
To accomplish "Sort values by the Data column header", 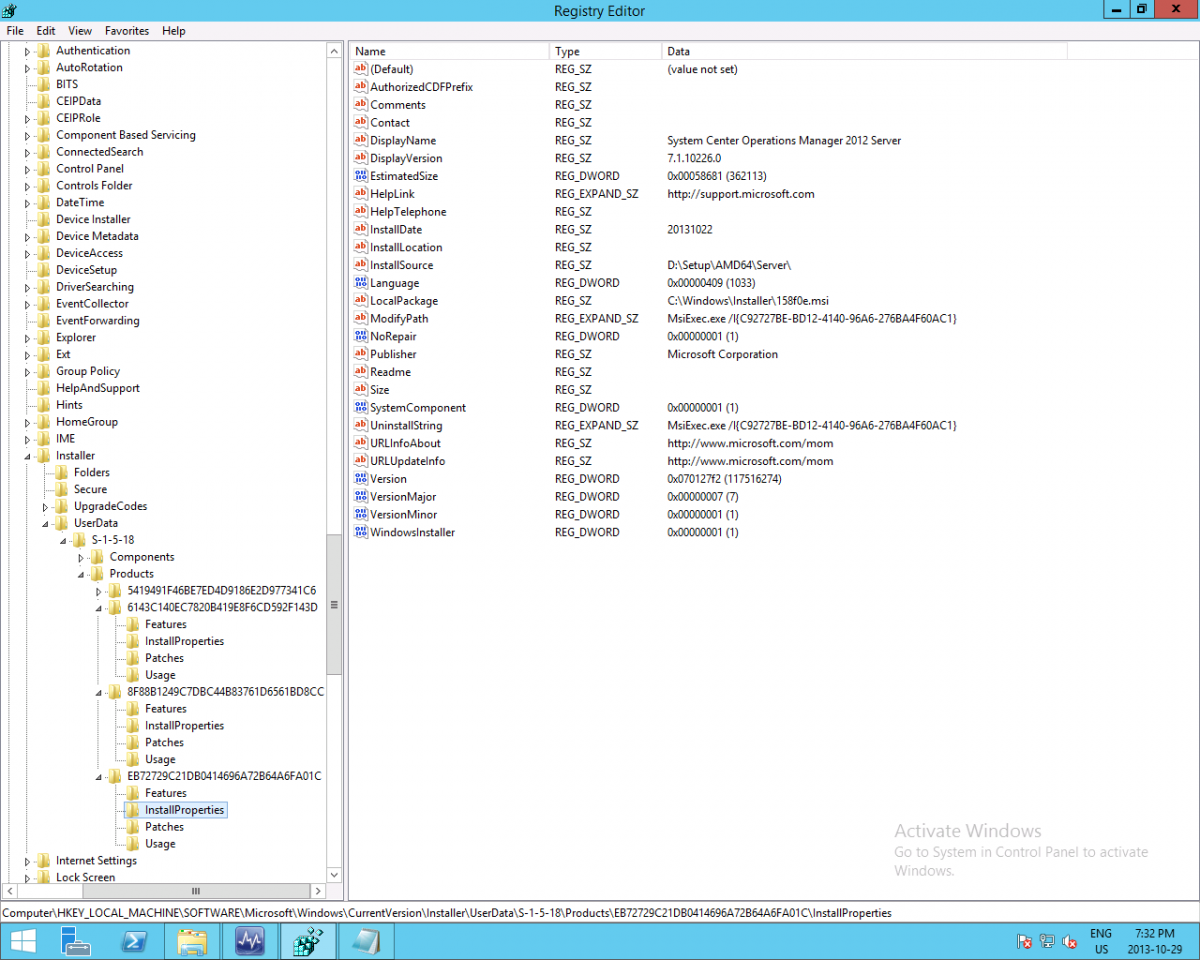I will pos(864,51).
